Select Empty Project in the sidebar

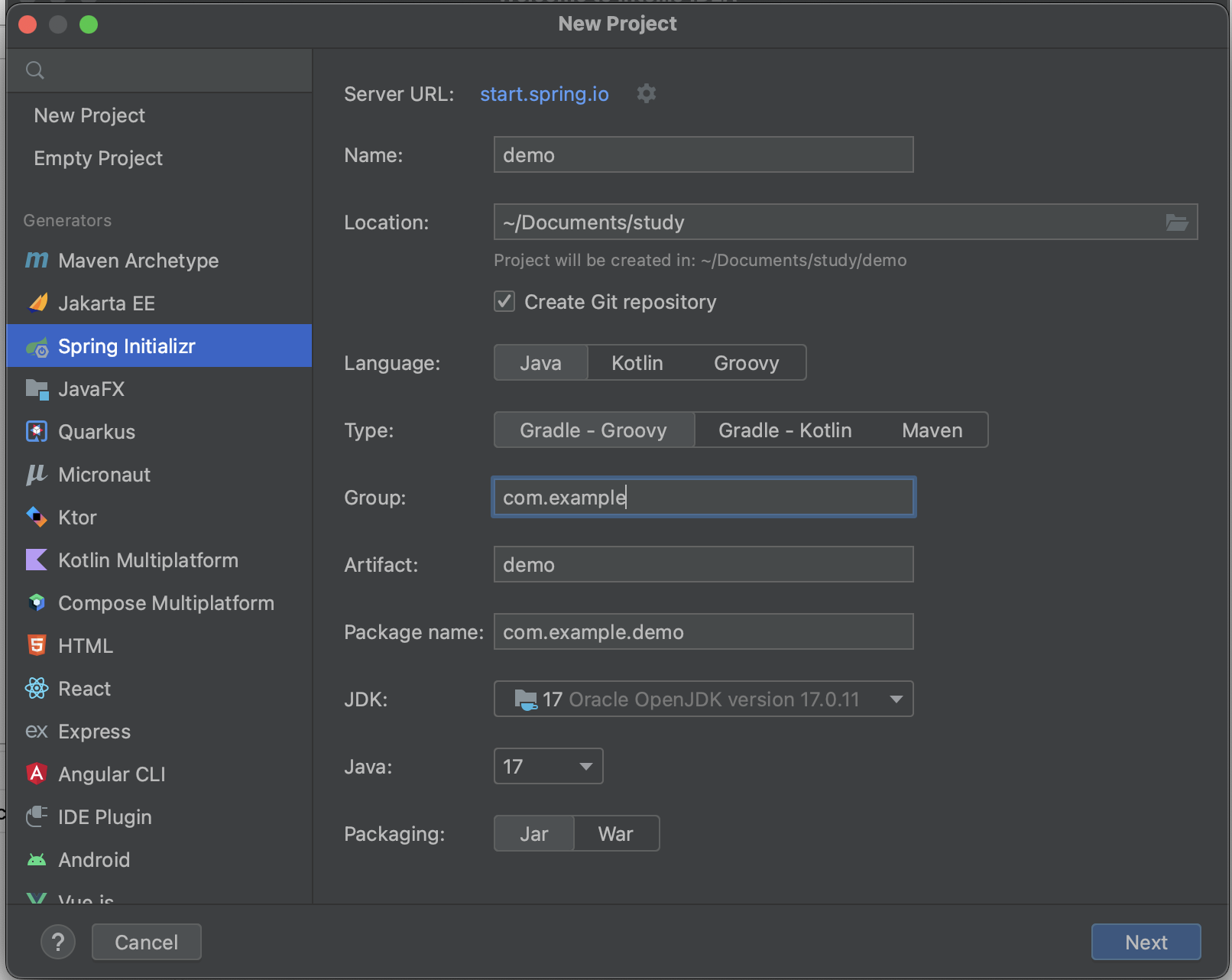pyautogui.click(x=159, y=158)
